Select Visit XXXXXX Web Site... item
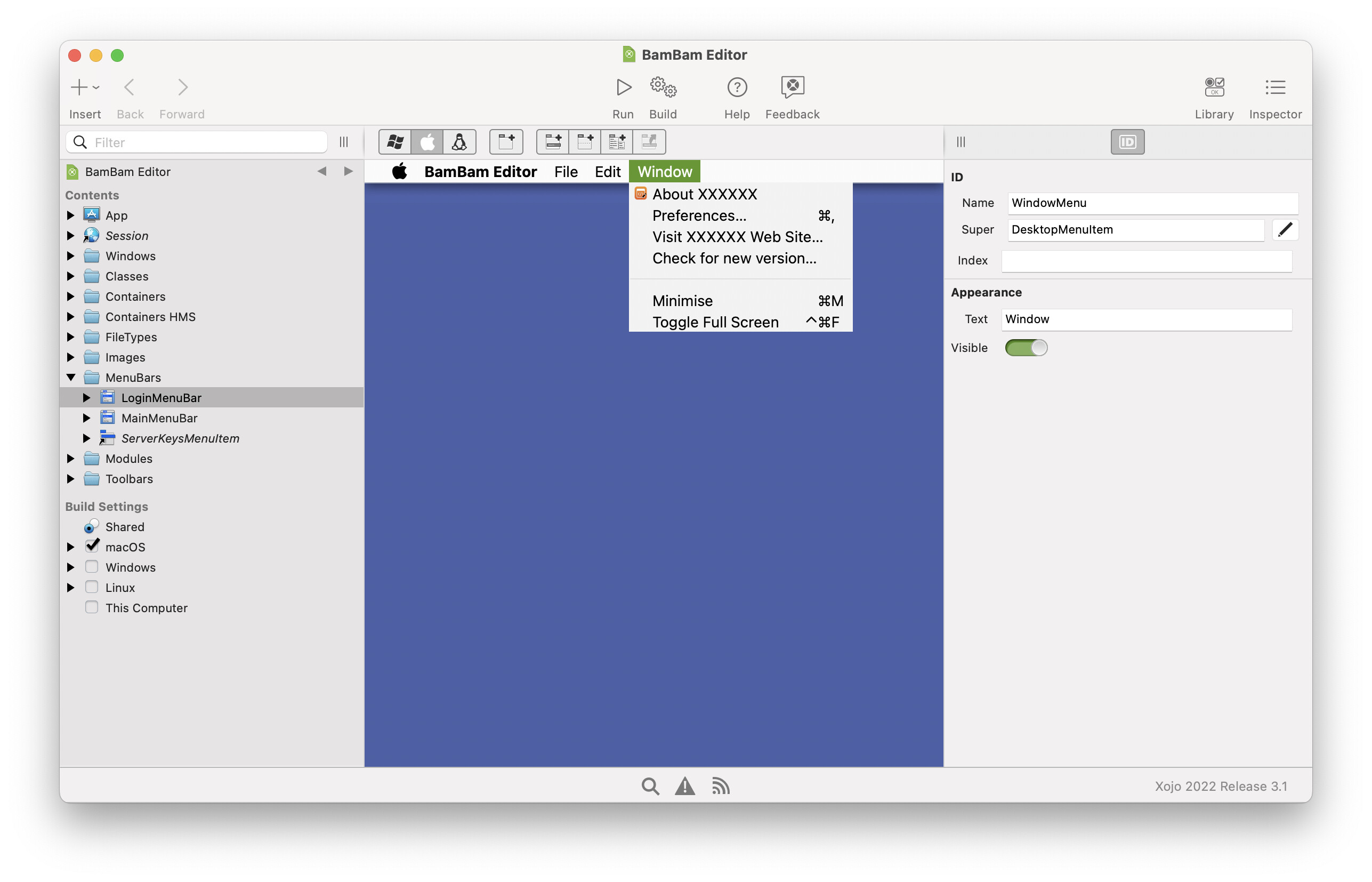This screenshot has width=1372, height=882. [x=741, y=237]
